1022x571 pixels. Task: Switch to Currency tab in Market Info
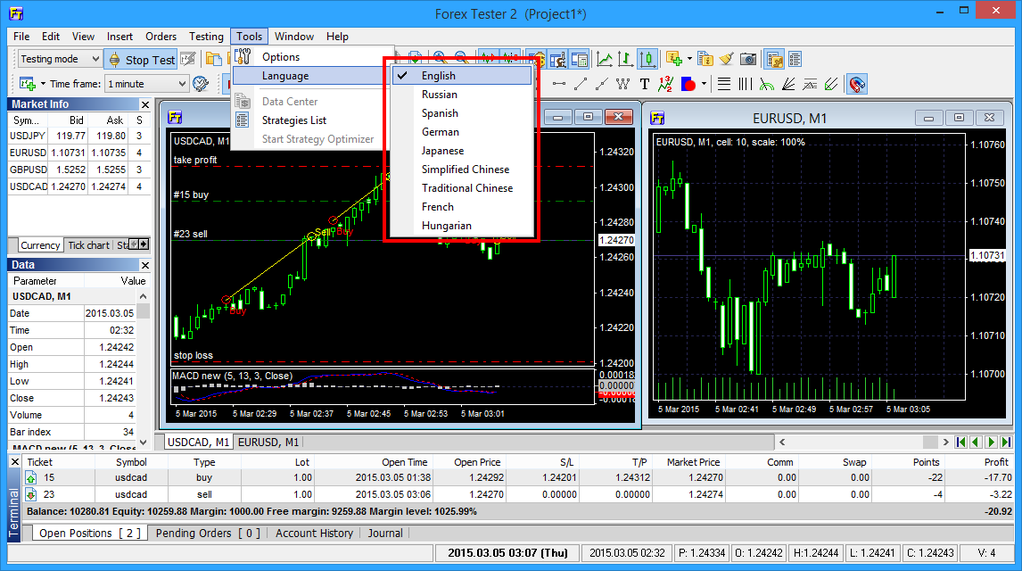pos(40,245)
